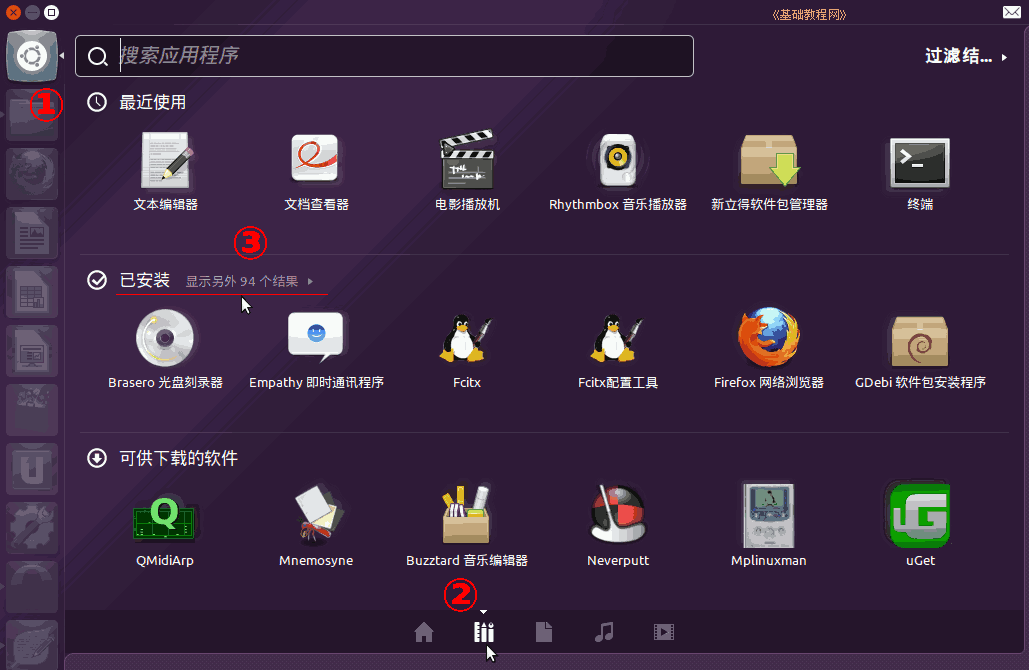Viewport: 1029px width, 670px height.
Task: Click the Ubuntu Dash button in launcher
Action: 32,56
